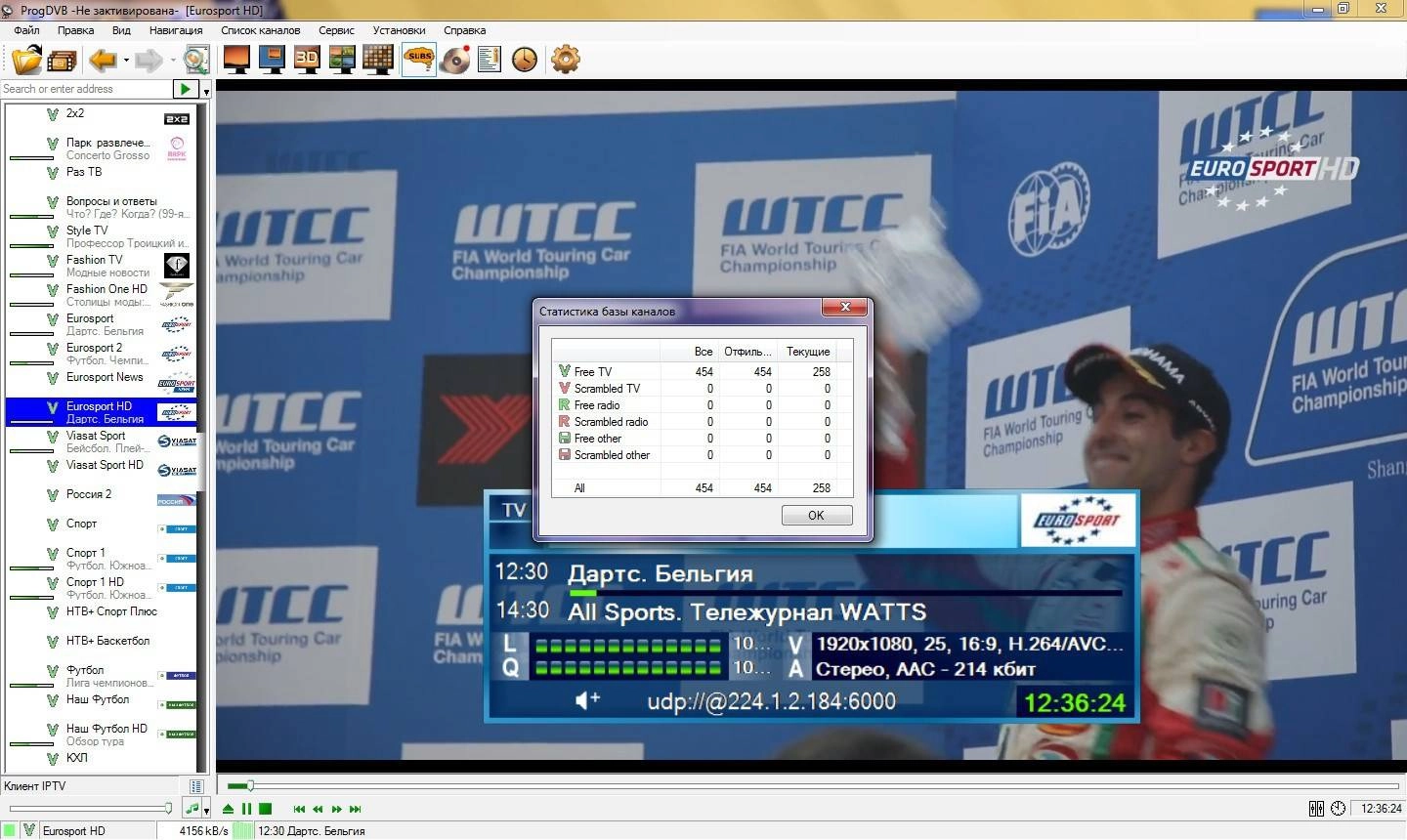Viewport: 1407px width, 840px height.
Task: Start recording with the disc record icon
Action: coord(454,60)
